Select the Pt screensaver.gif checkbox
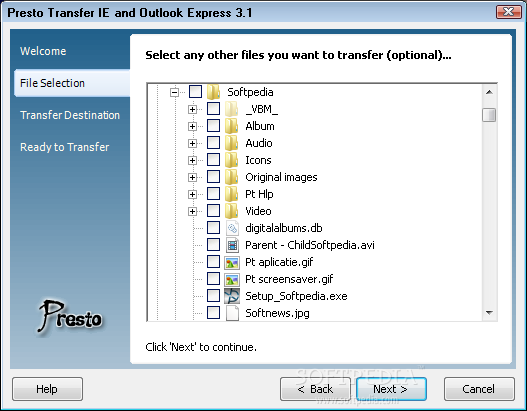Viewport: 527px width, 411px height. [x=213, y=279]
